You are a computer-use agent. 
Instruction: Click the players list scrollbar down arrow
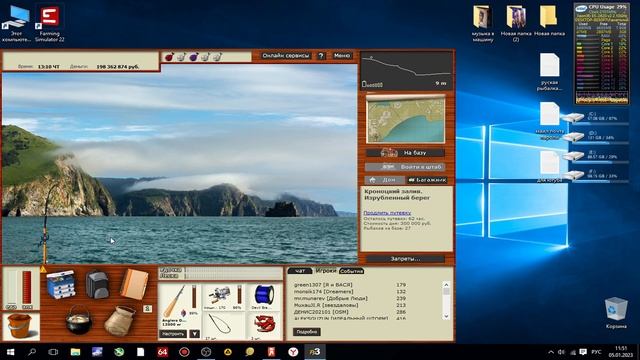click(446, 316)
